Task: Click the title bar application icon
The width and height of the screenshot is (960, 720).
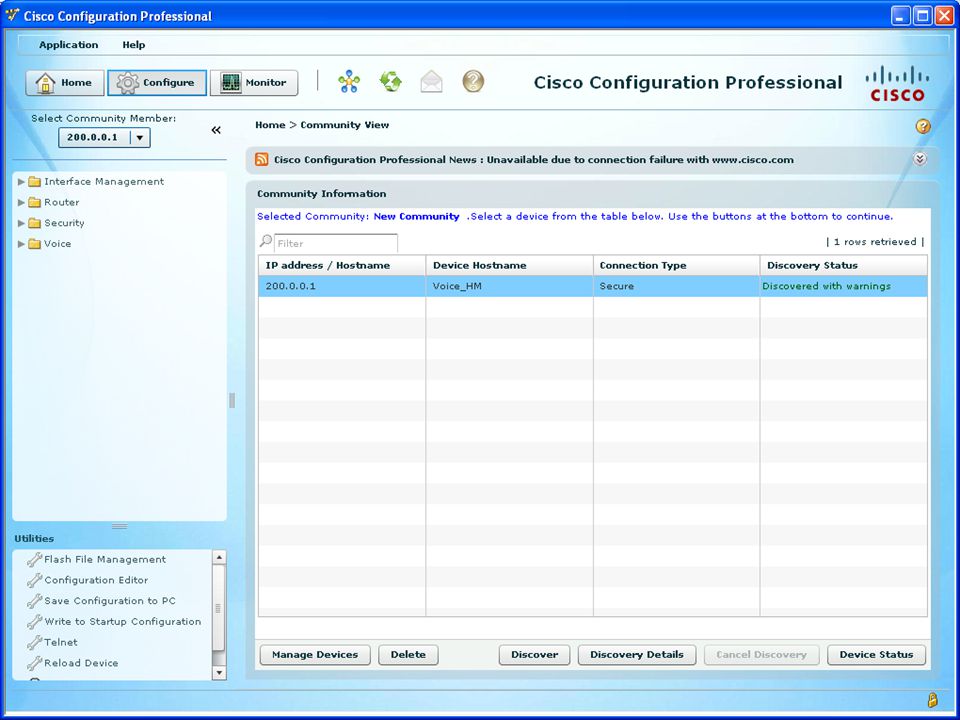Action: [12, 15]
